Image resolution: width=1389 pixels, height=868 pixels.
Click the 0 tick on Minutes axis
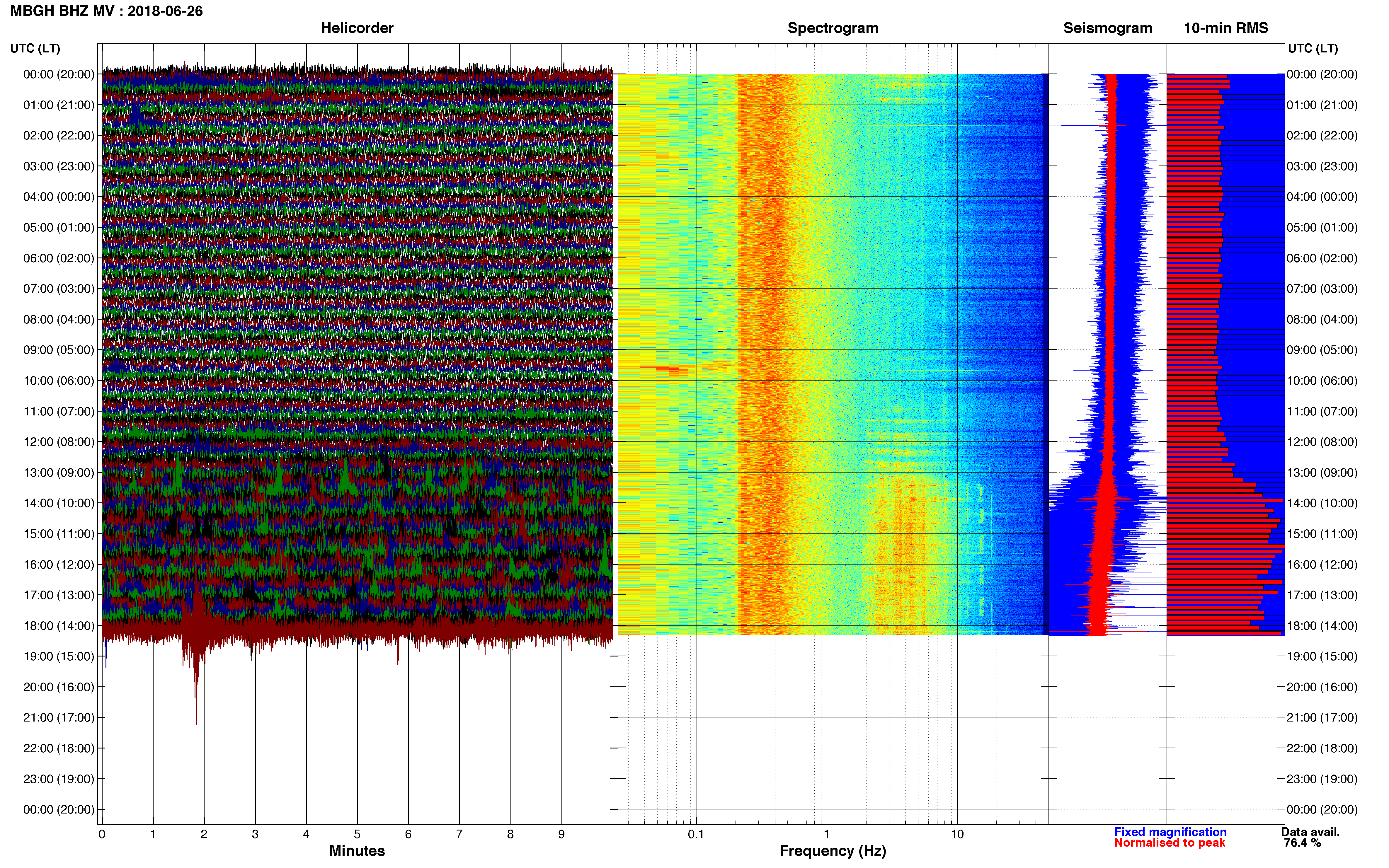point(102,834)
